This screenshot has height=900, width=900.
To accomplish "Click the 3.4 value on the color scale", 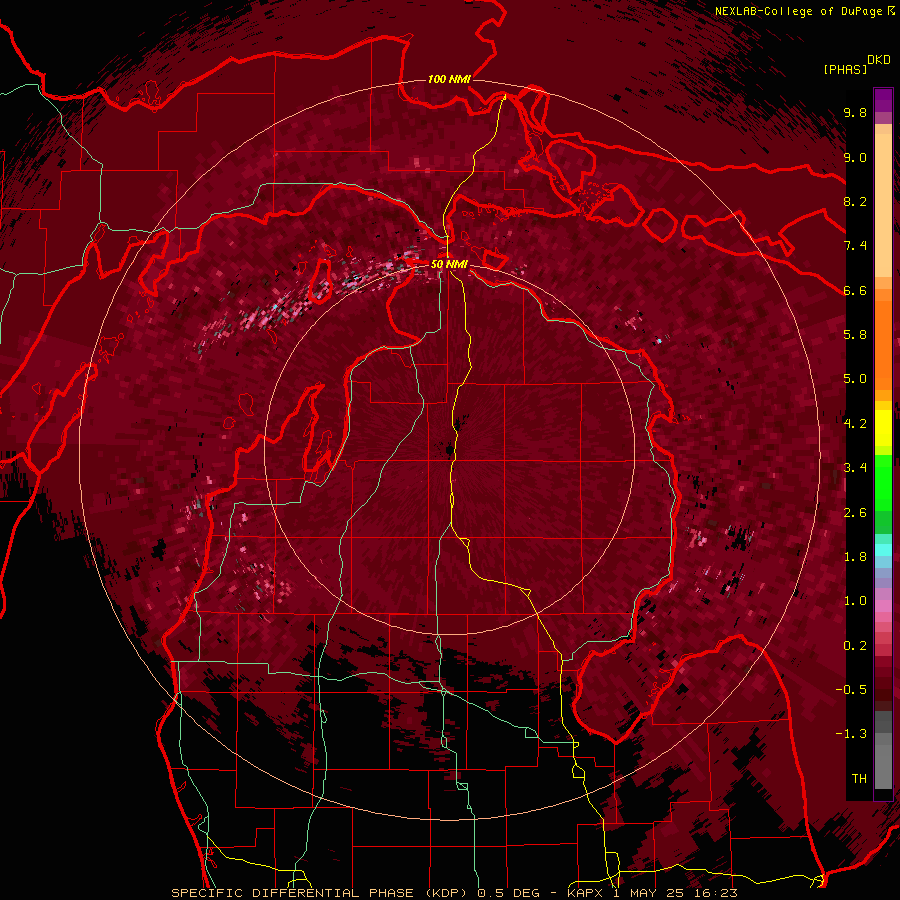I will (855, 468).
